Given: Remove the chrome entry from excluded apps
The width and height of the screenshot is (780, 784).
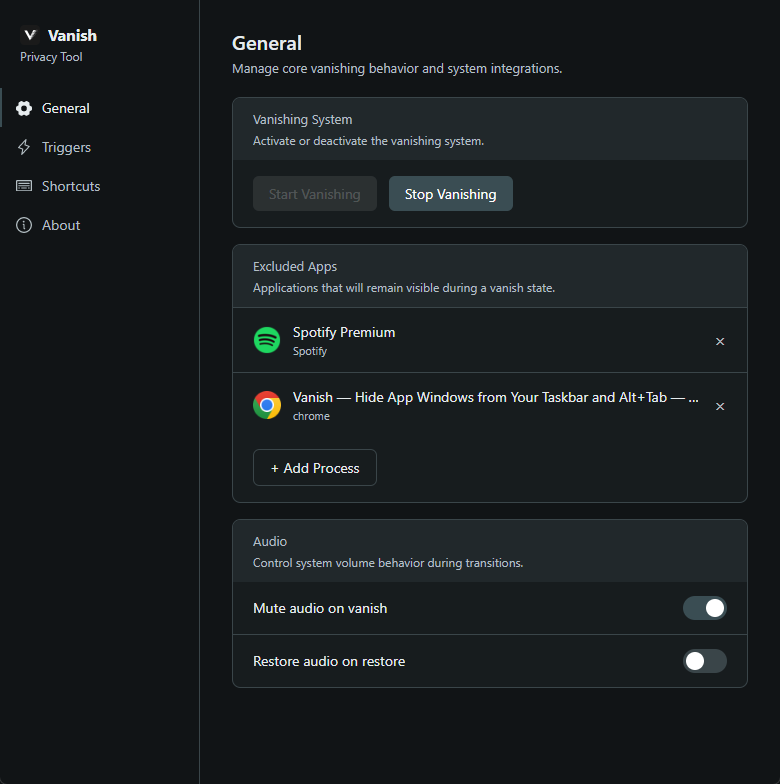Looking at the screenshot, I should point(720,406).
